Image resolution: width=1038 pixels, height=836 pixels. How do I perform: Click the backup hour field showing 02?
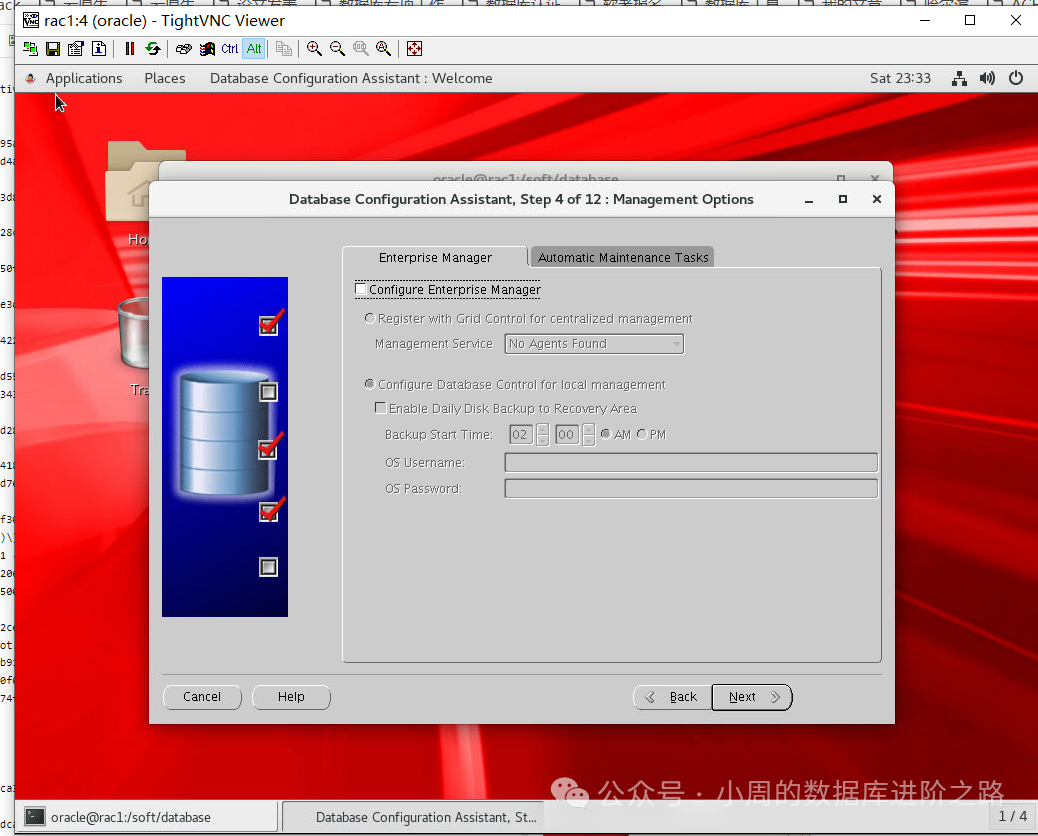tap(520, 434)
